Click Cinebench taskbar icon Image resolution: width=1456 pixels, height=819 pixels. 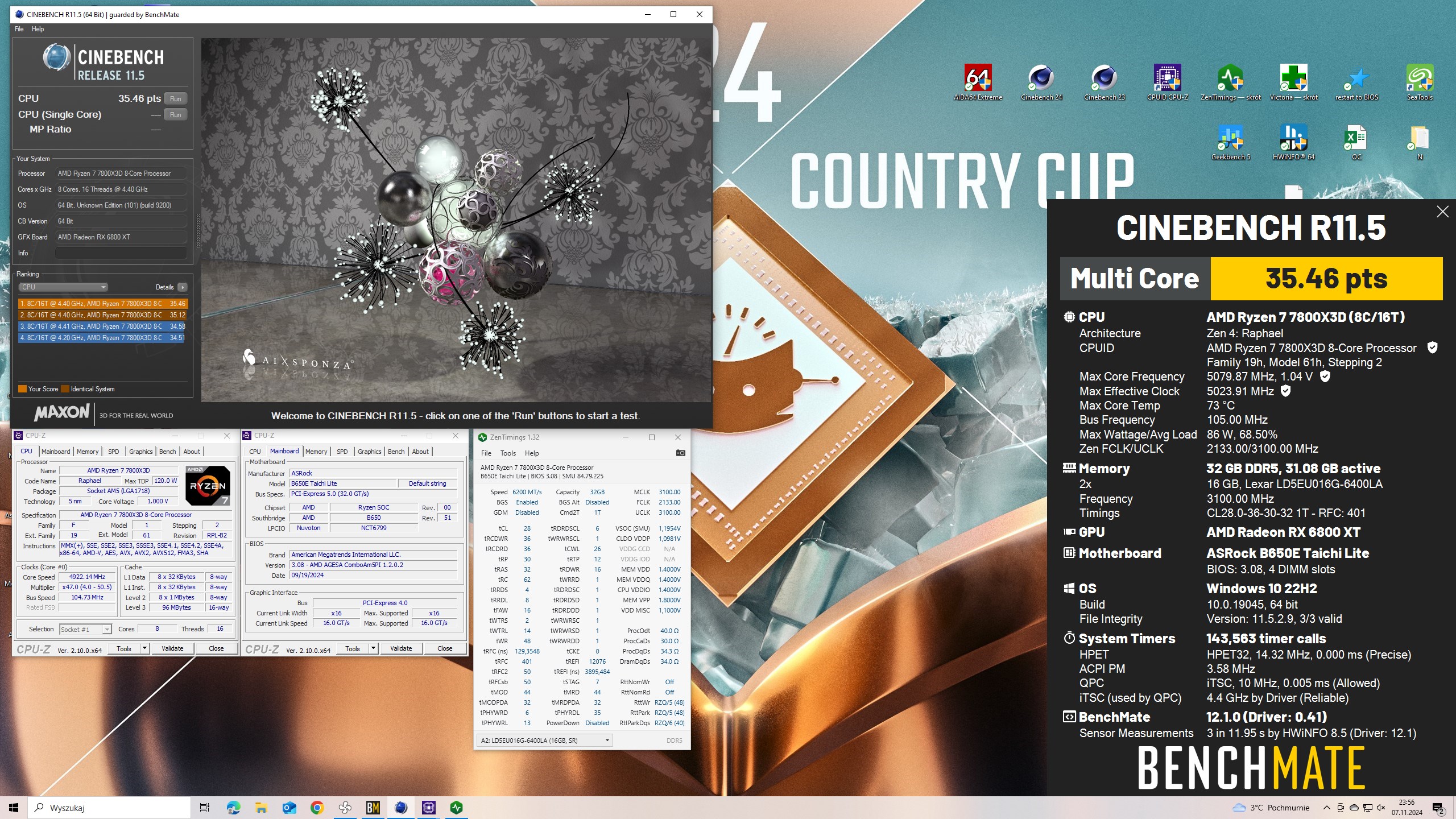[x=401, y=808]
